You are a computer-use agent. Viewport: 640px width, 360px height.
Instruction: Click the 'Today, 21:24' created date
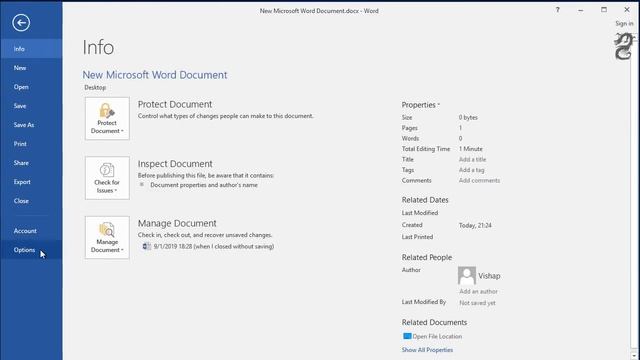pos(475,225)
